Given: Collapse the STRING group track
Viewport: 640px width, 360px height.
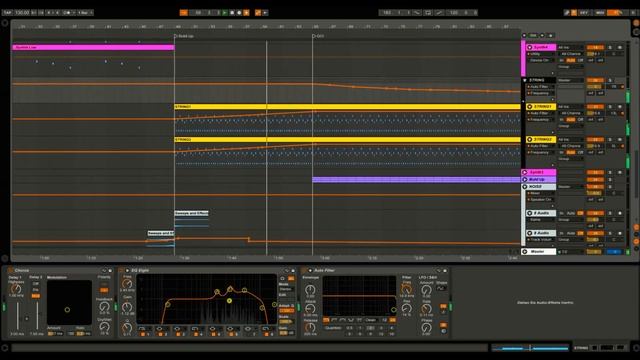Looking at the screenshot, I should (x=525, y=80).
